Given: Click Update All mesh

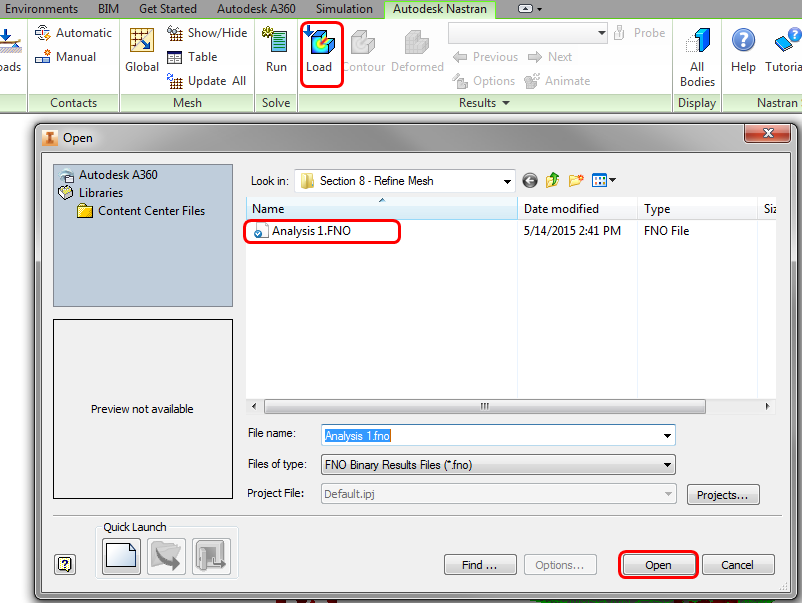Looking at the screenshot, I should click(207, 81).
